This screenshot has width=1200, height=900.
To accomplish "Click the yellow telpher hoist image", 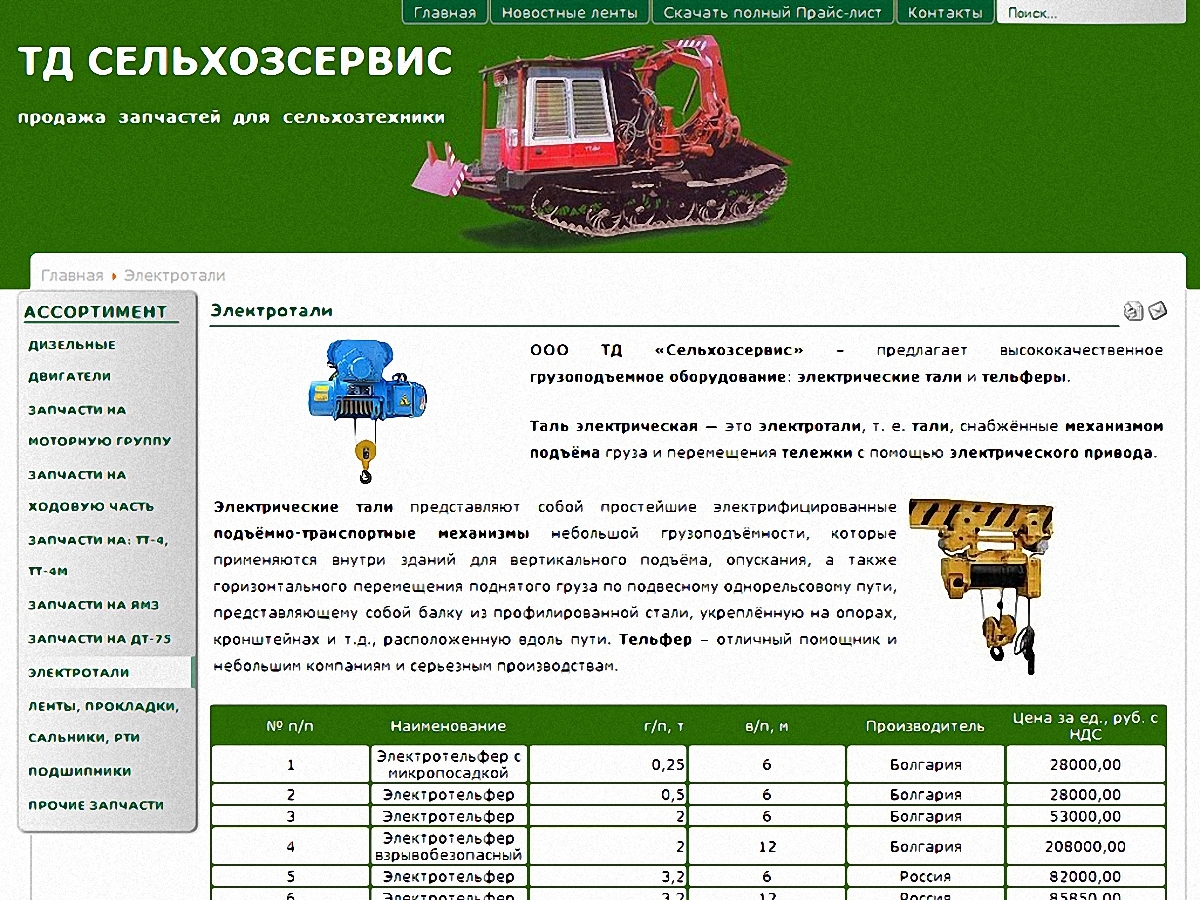I will tap(982, 585).
